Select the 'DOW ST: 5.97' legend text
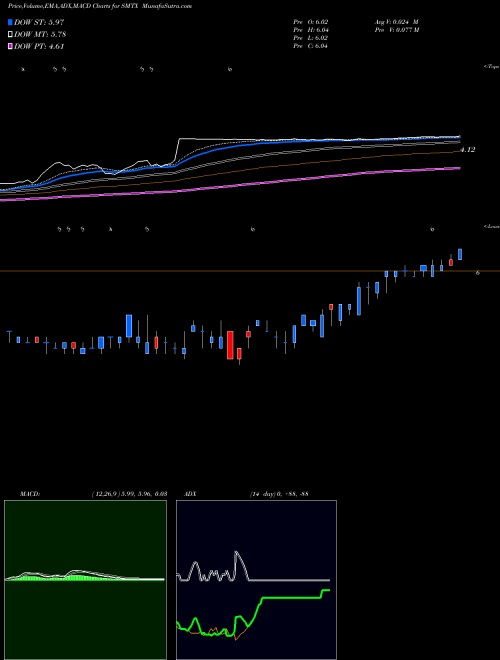 pos(39,22)
